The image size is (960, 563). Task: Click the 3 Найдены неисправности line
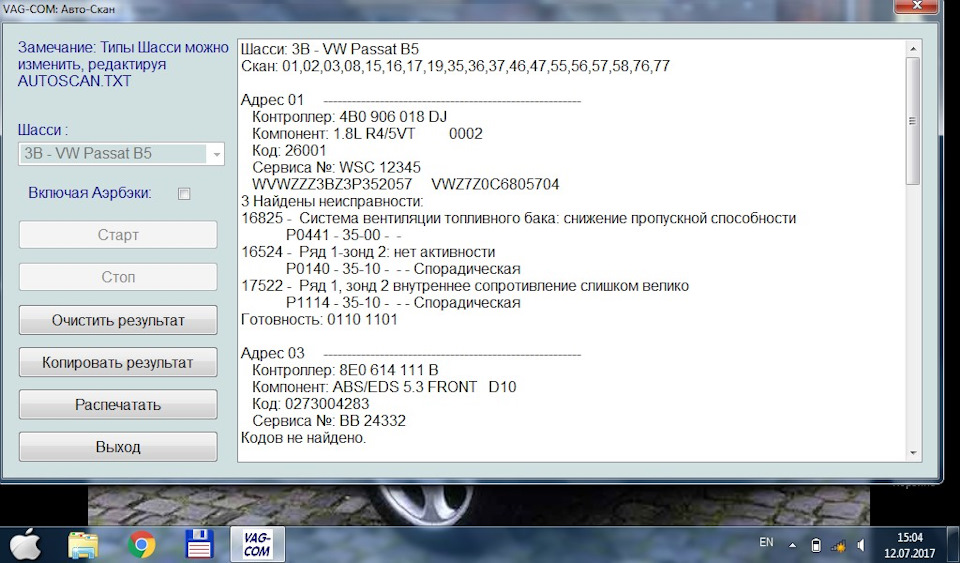(x=332, y=201)
